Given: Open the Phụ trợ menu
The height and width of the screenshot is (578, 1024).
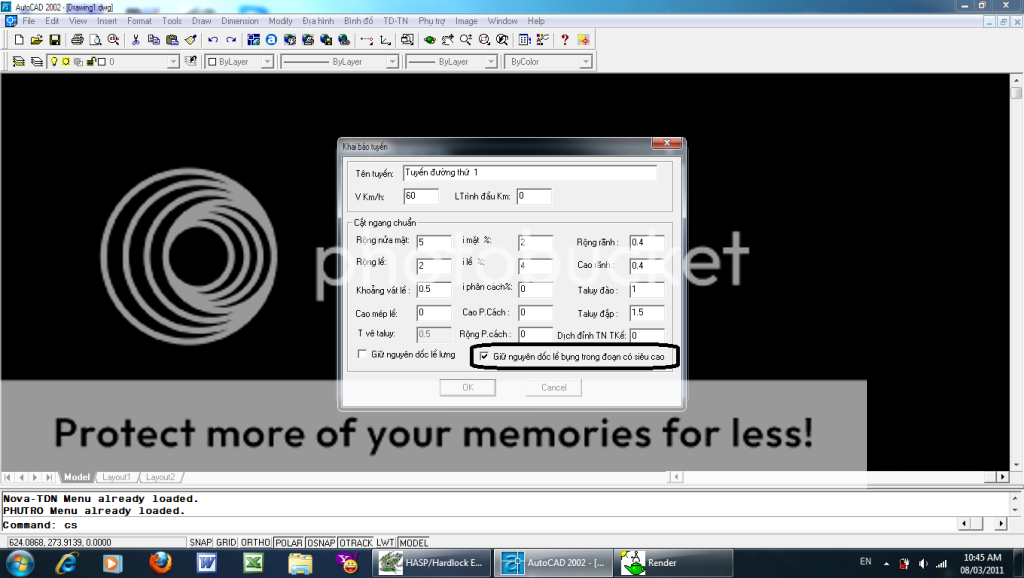Looking at the screenshot, I should tap(432, 21).
